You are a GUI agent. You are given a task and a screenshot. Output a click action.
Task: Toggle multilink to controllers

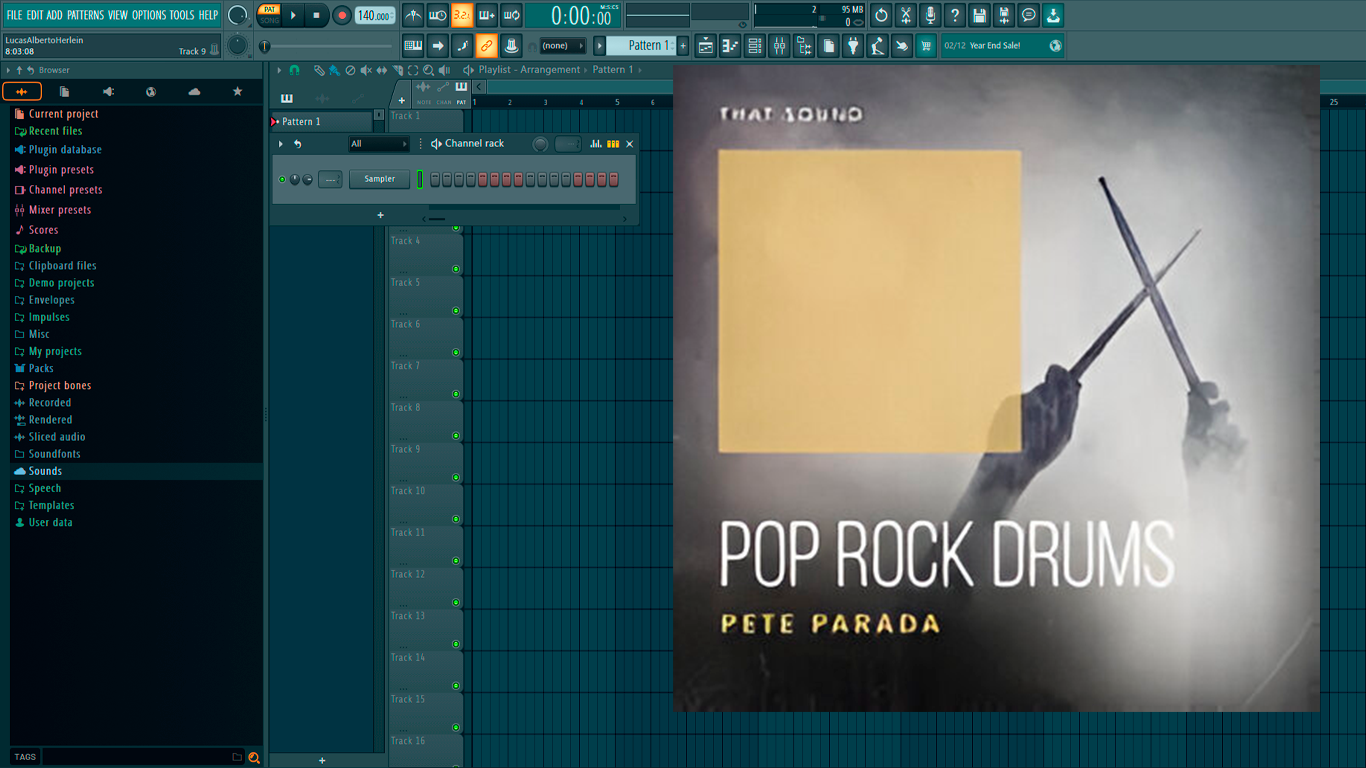pyautogui.click(x=486, y=45)
